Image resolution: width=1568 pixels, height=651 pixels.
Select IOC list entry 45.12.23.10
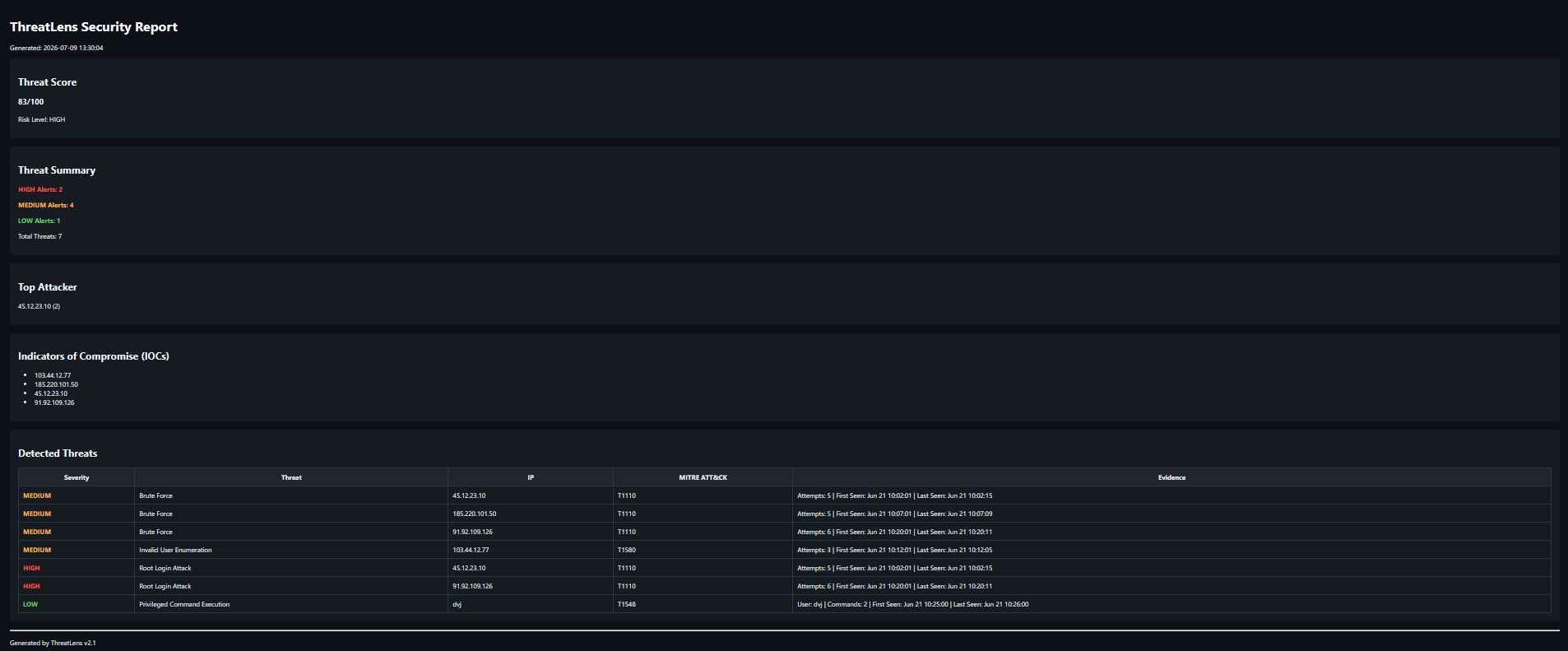51,393
